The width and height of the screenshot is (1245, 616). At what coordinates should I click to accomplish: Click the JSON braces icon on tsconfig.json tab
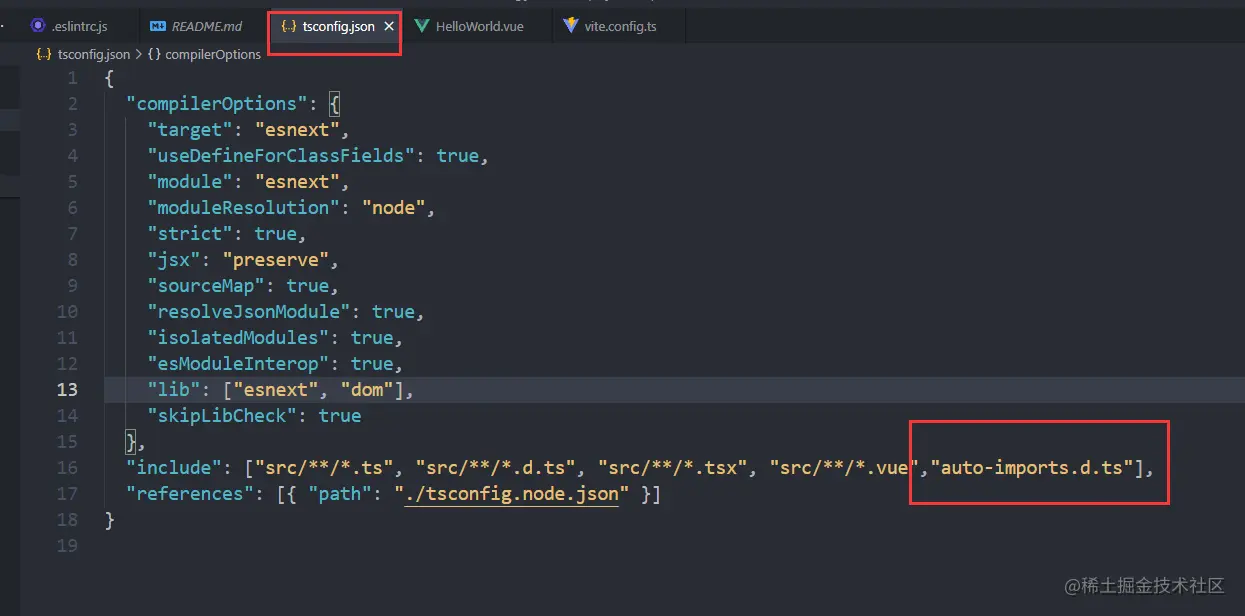(x=288, y=27)
